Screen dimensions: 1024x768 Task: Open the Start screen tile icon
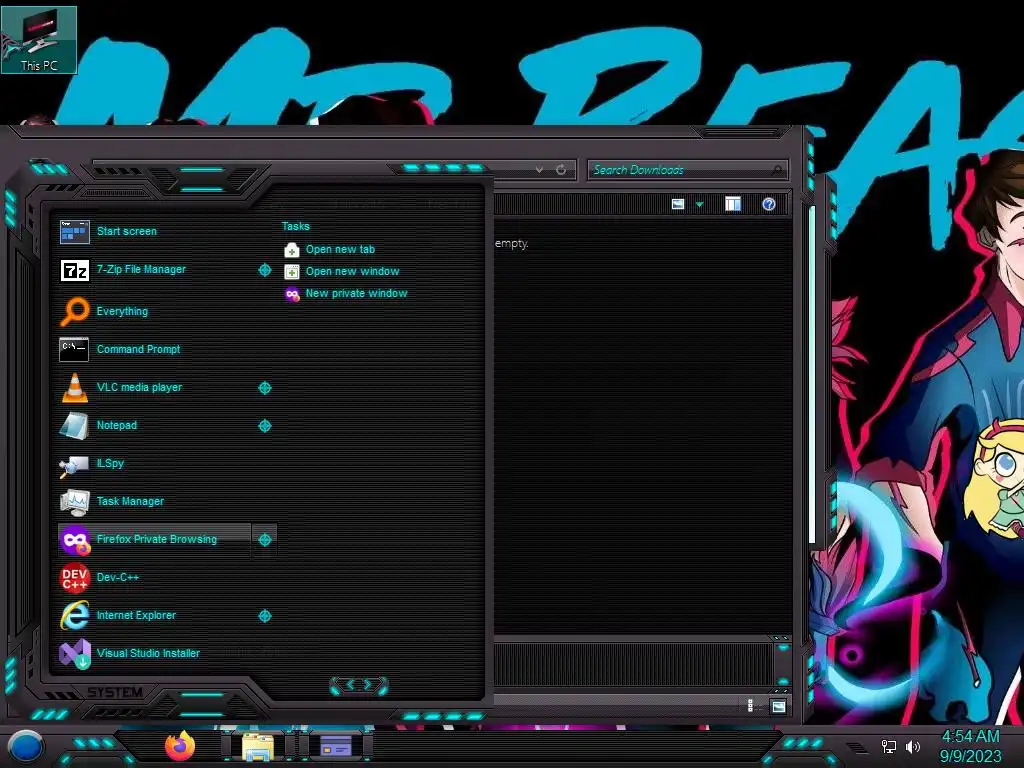point(74,231)
